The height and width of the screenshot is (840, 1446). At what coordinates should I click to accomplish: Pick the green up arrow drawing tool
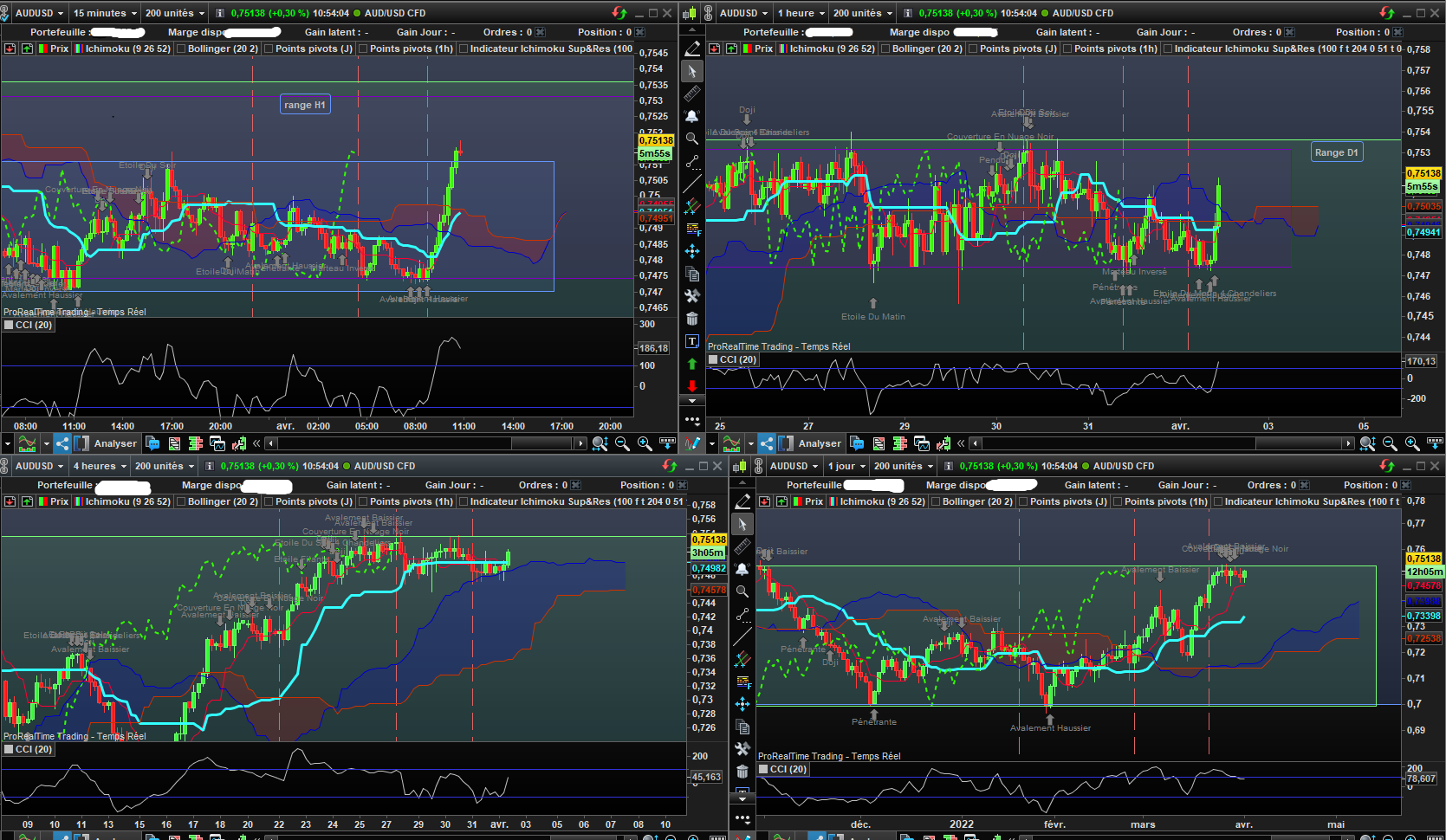tap(691, 364)
